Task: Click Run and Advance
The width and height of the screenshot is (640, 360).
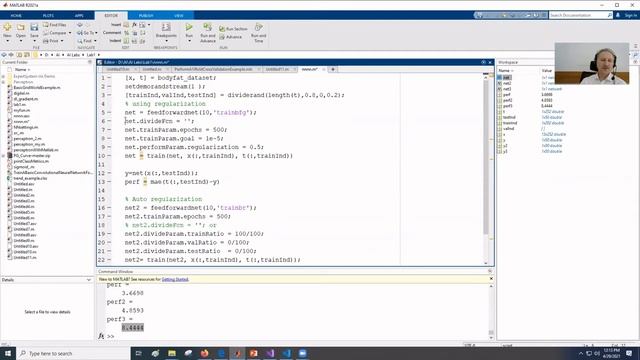Action: click(208, 32)
